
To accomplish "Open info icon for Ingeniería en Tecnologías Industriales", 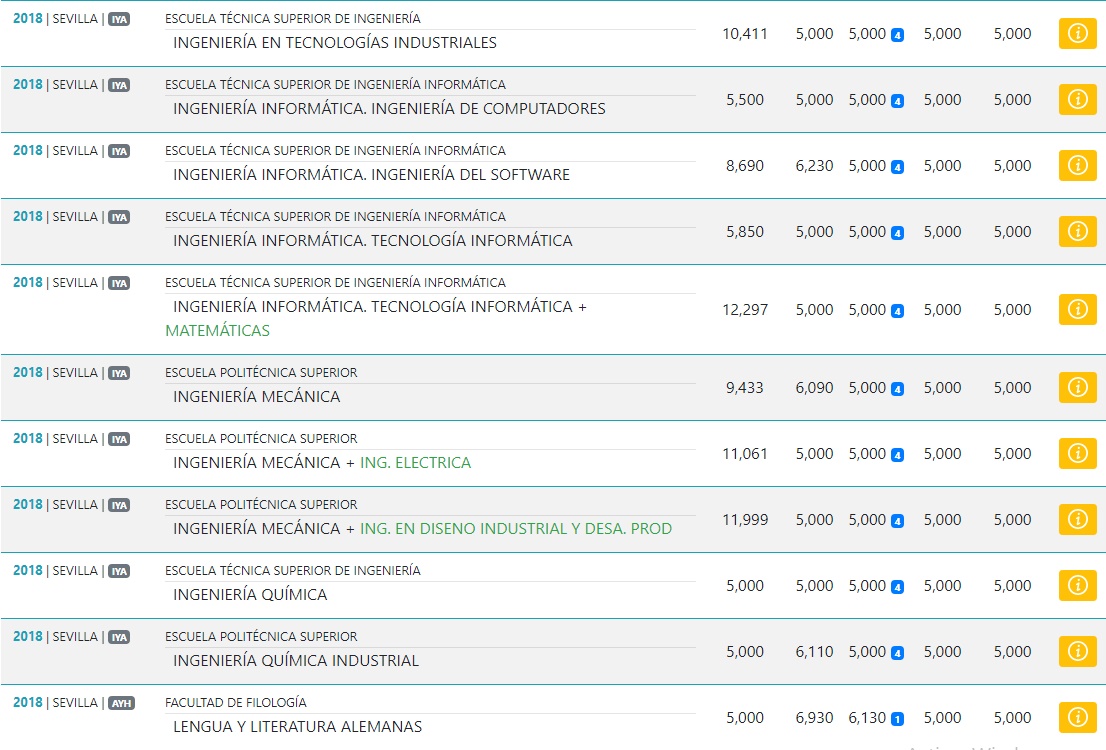I will click(1077, 33).
